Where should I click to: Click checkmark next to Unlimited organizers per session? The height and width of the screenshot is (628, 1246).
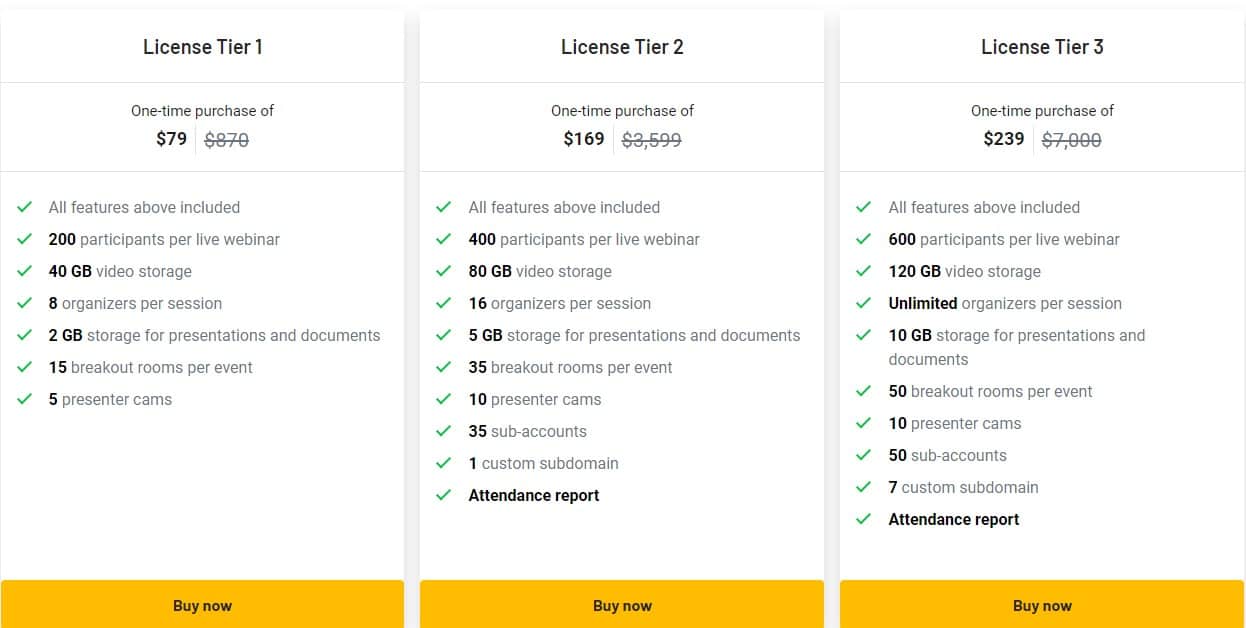(864, 304)
